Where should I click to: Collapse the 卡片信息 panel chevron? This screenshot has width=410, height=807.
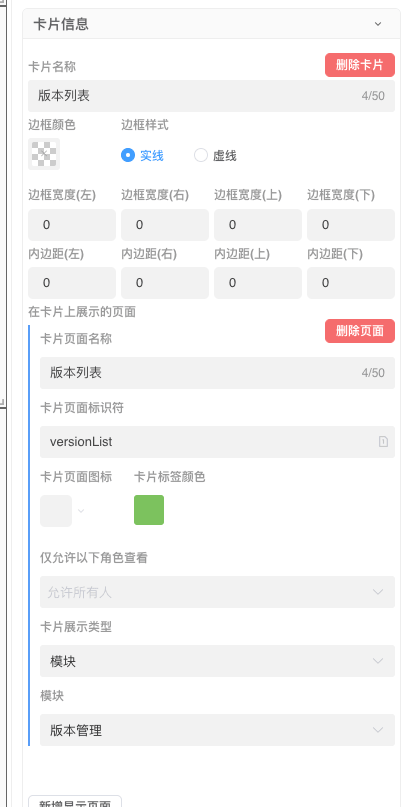[378, 24]
